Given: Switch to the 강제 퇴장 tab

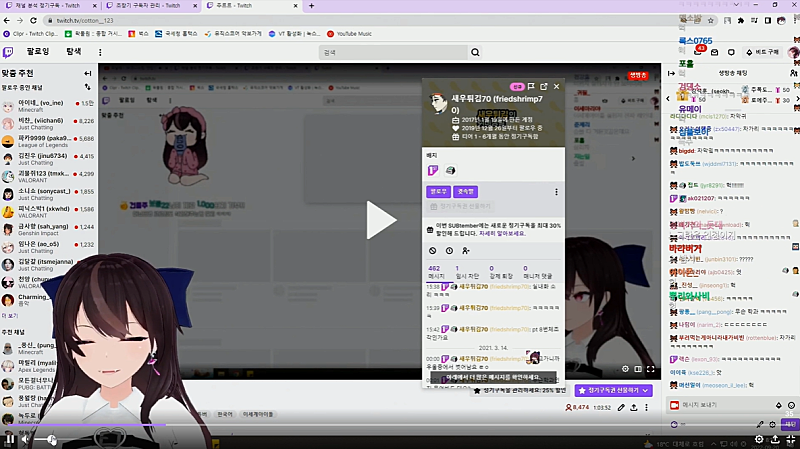Looking at the screenshot, I should coord(501,272).
